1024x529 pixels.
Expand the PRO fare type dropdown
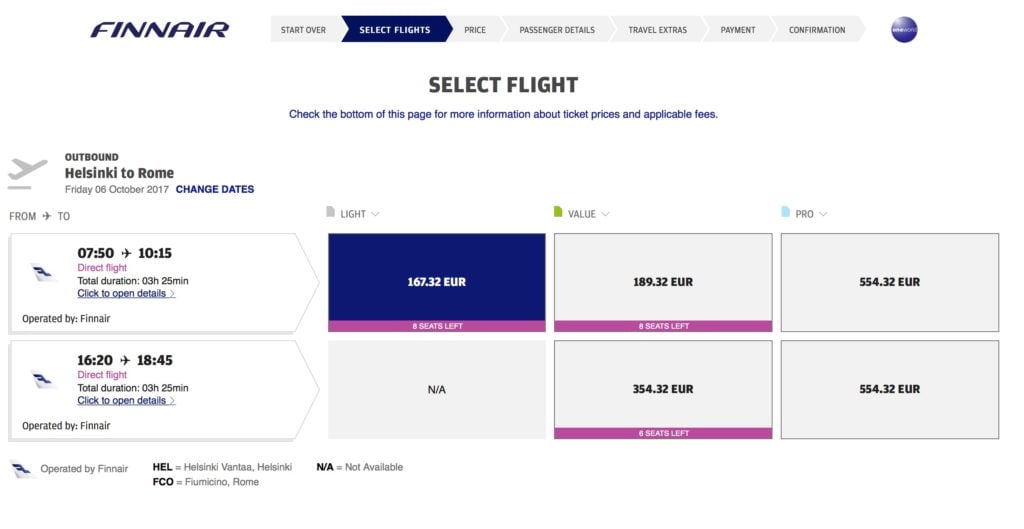pyautogui.click(x=811, y=214)
